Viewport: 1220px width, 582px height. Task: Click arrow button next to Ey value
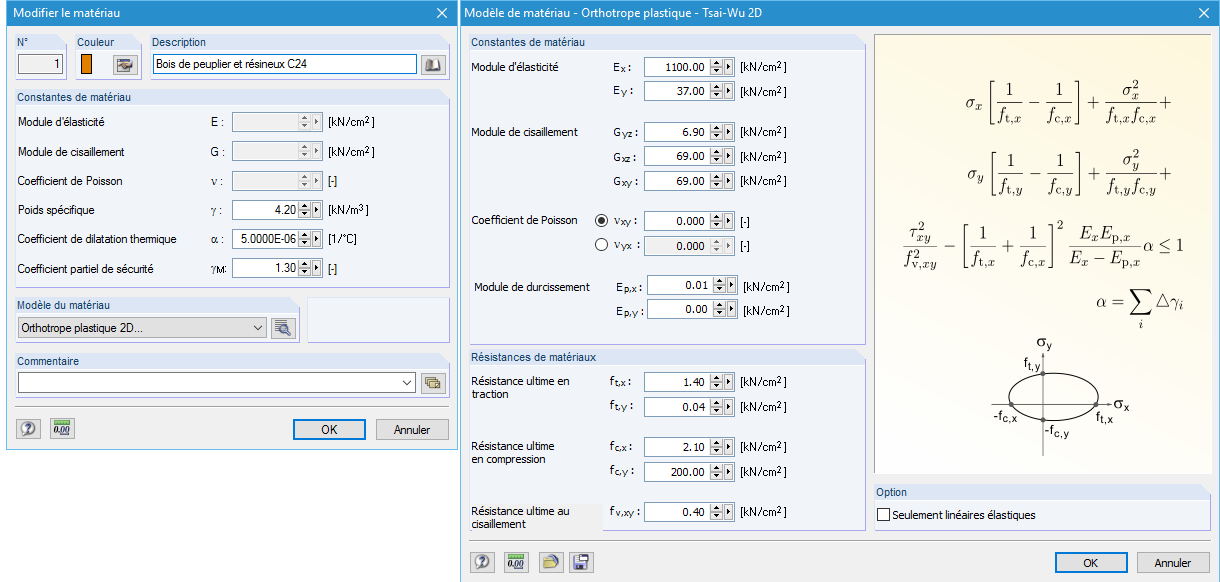729,91
